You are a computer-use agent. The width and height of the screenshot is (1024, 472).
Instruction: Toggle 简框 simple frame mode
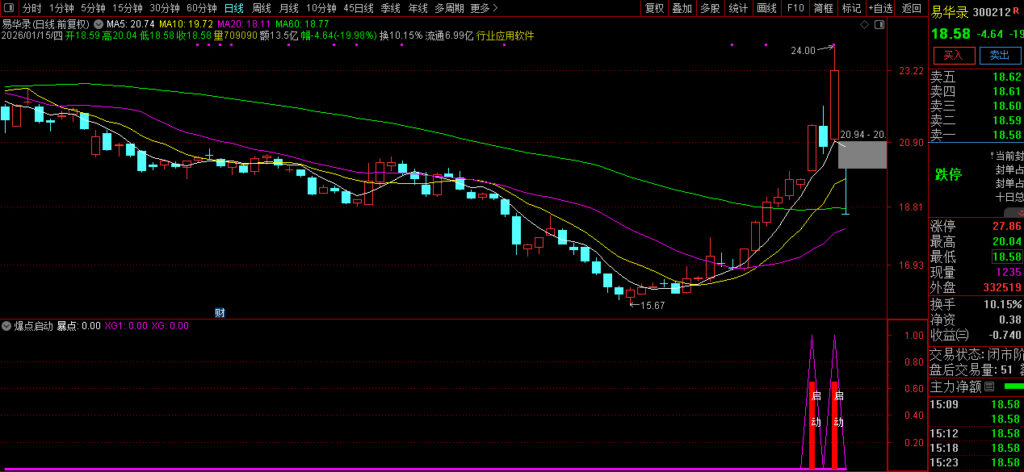click(822, 8)
